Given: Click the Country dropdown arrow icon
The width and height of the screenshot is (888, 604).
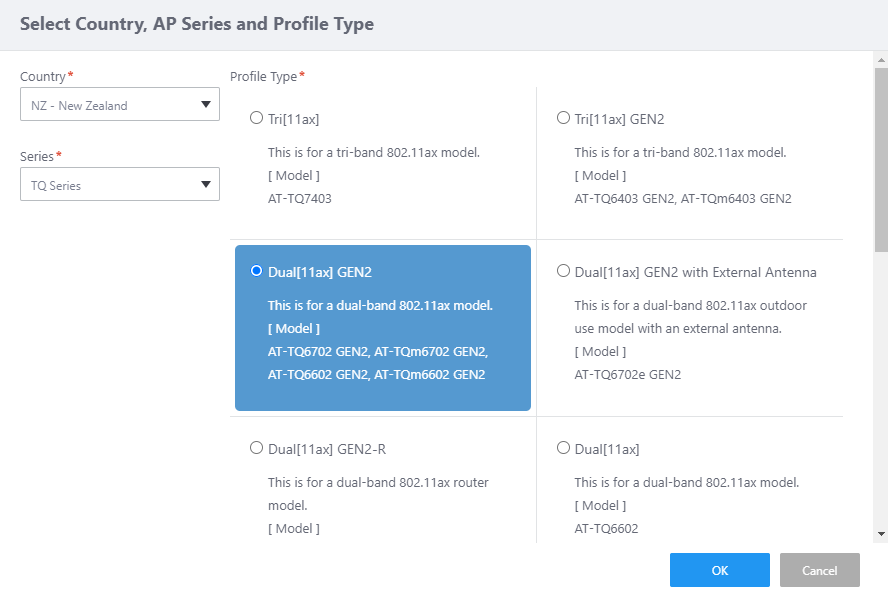Looking at the screenshot, I should tap(206, 104).
